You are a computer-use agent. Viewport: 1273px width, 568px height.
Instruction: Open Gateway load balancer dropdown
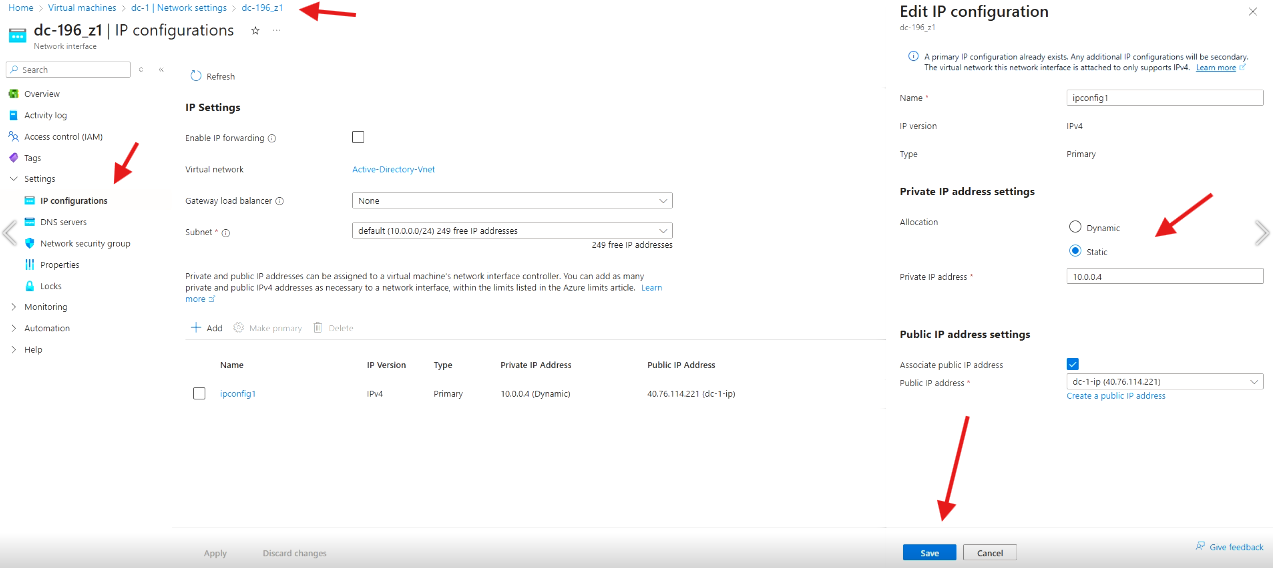click(x=512, y=201)
